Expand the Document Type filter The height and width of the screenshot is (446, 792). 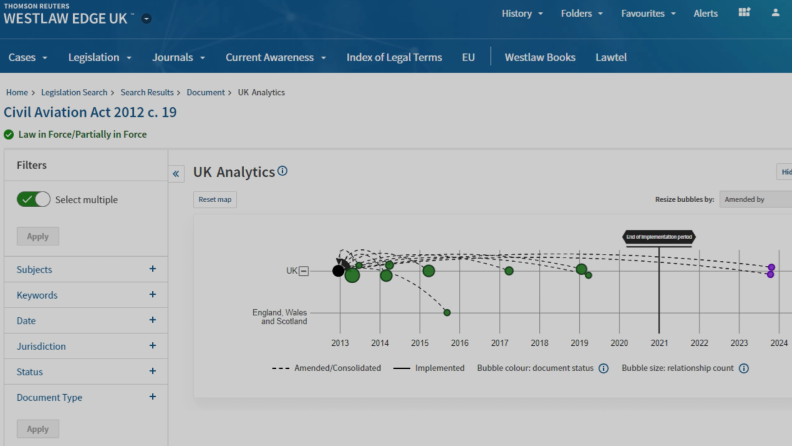click(x=152, y=397)
